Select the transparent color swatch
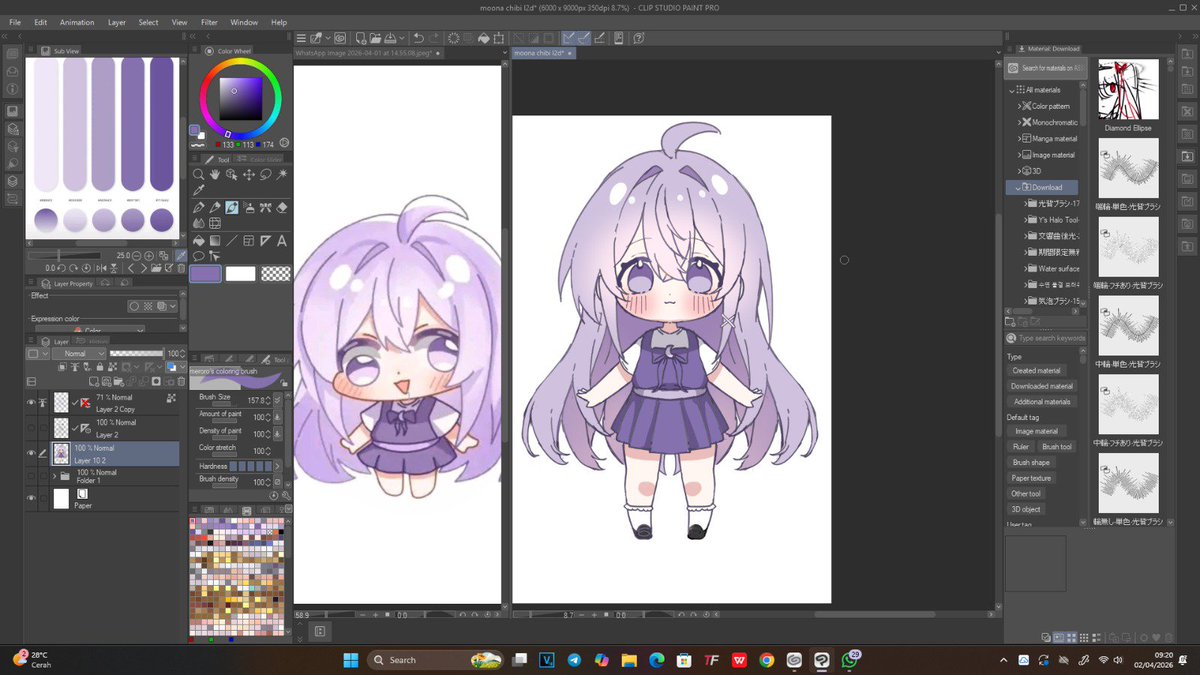Image resolution: width=1200 pixels, height=675 pixels. (275, 273)
